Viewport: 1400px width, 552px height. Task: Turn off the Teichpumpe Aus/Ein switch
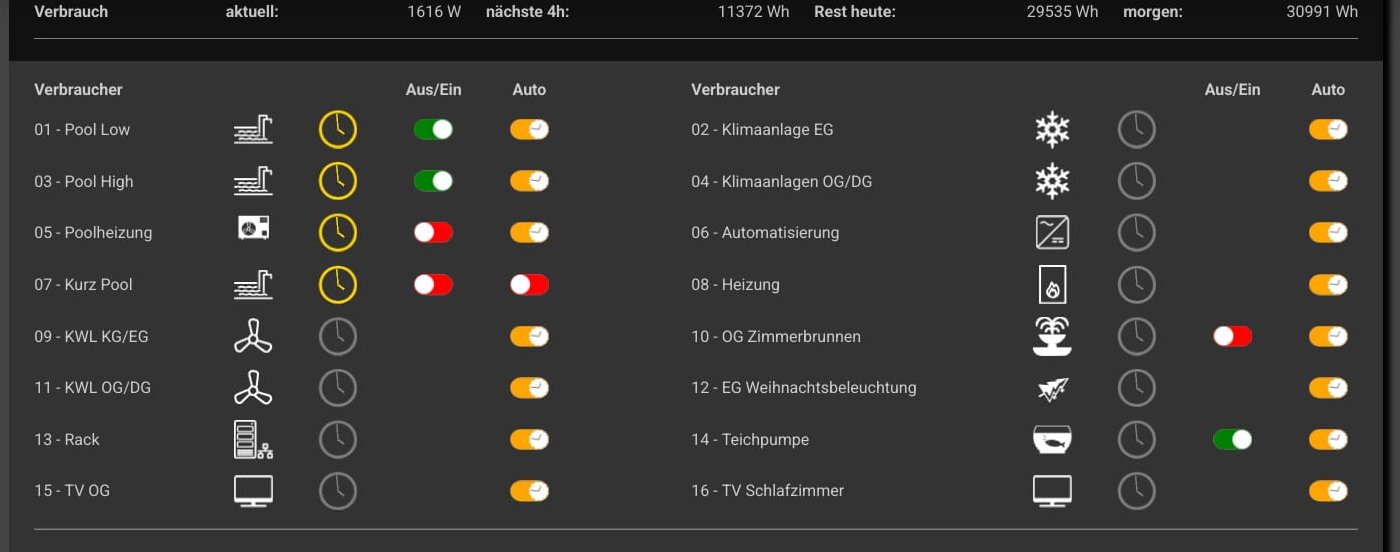tap(1232, 440)
